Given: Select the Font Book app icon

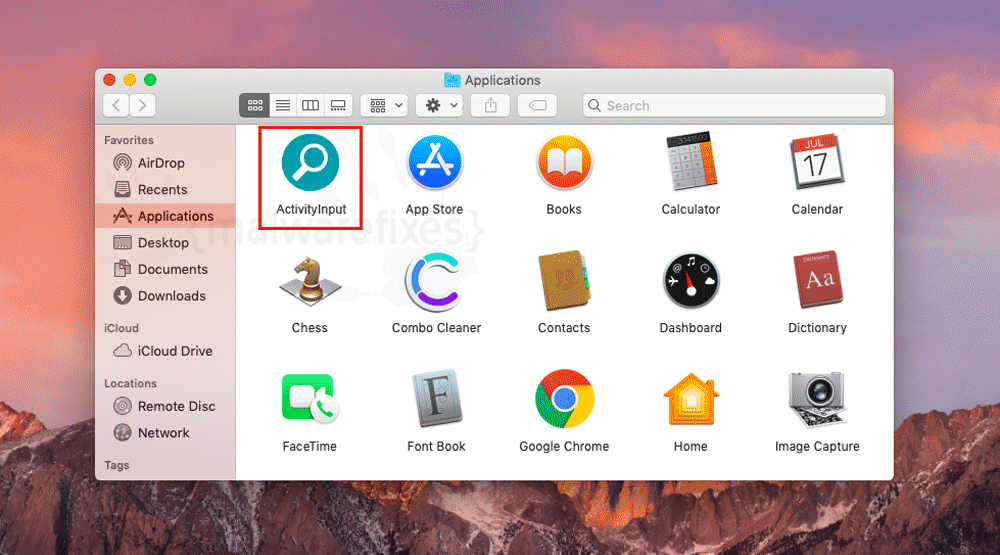Looking at the screenshot, I should 436,399.
